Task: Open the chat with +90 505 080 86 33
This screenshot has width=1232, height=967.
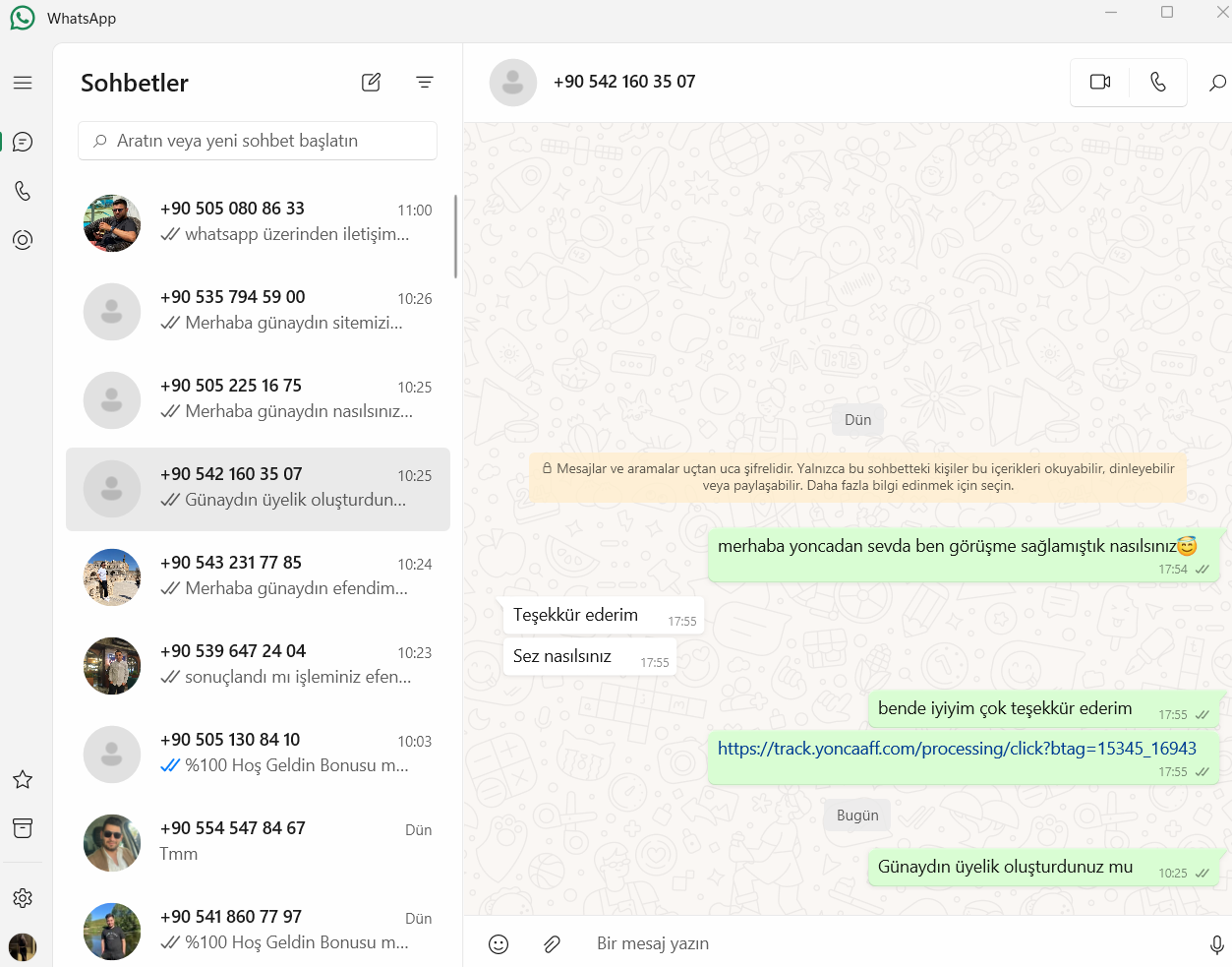Action: point(258,223)
